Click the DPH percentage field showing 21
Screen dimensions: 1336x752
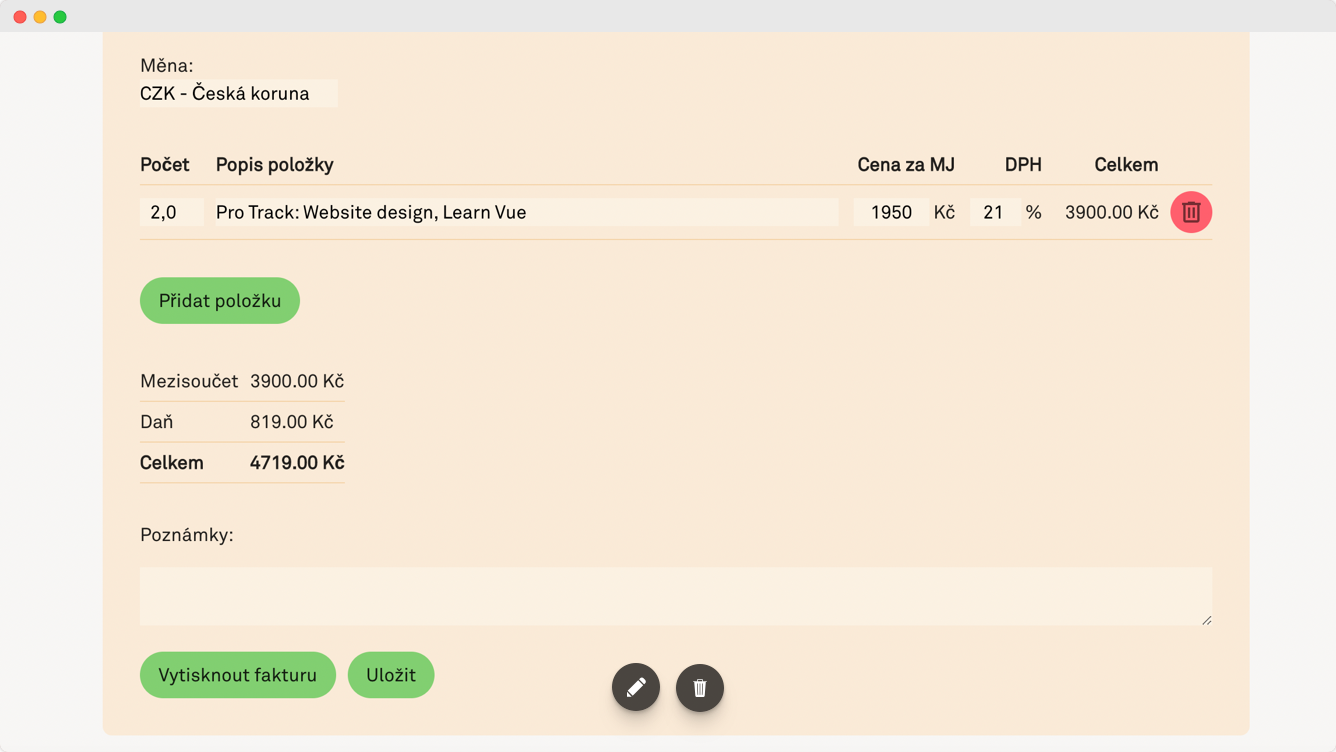[994, 212]
